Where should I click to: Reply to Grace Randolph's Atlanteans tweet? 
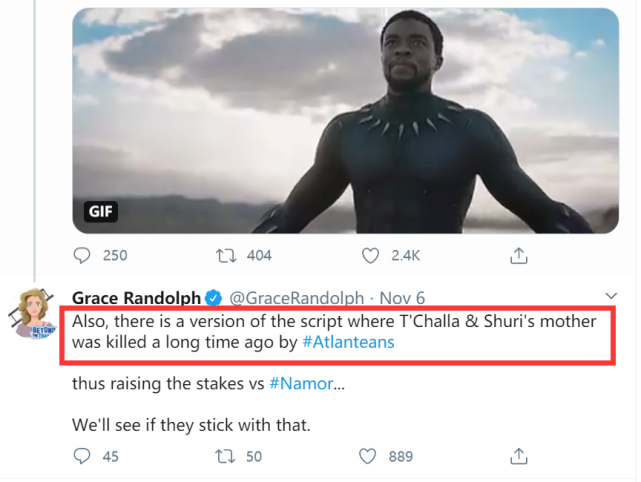(x=82, y=457)
